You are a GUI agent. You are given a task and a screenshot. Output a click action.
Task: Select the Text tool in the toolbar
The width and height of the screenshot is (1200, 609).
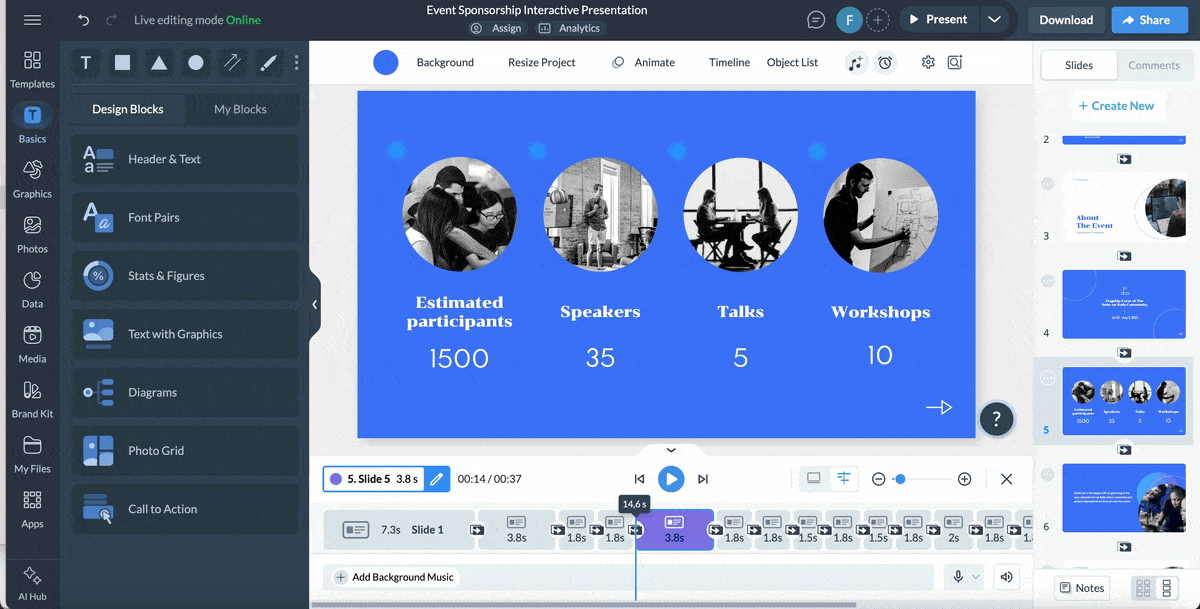tap(85, 62)
